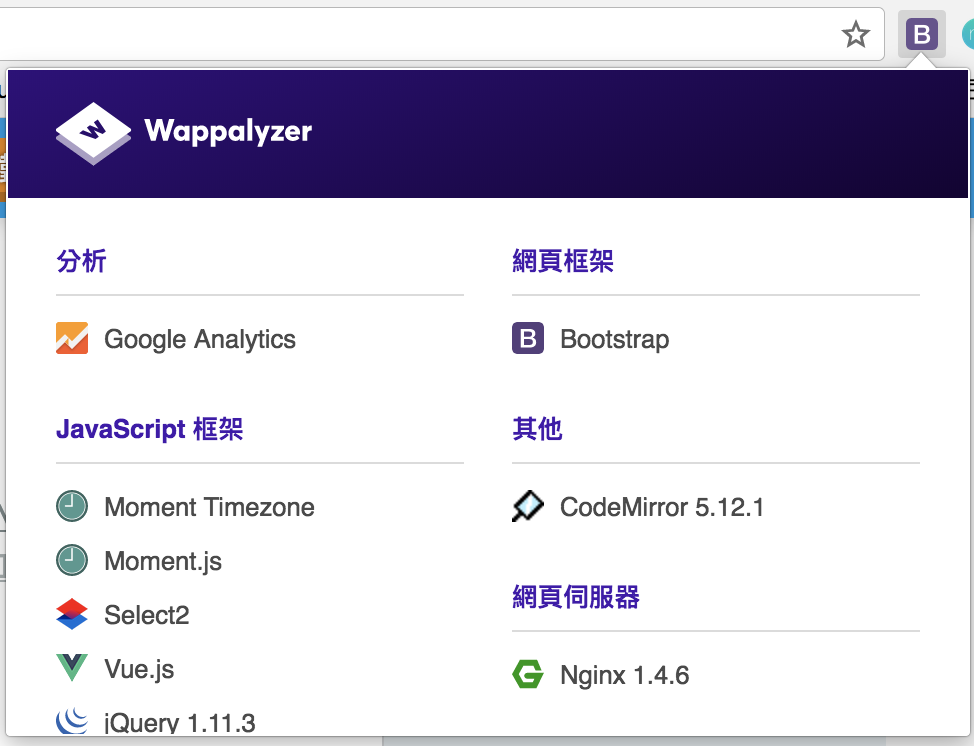Click the CodeMirror magnifier icon
The height and width of the screenshot is (746, 974).
528,506
